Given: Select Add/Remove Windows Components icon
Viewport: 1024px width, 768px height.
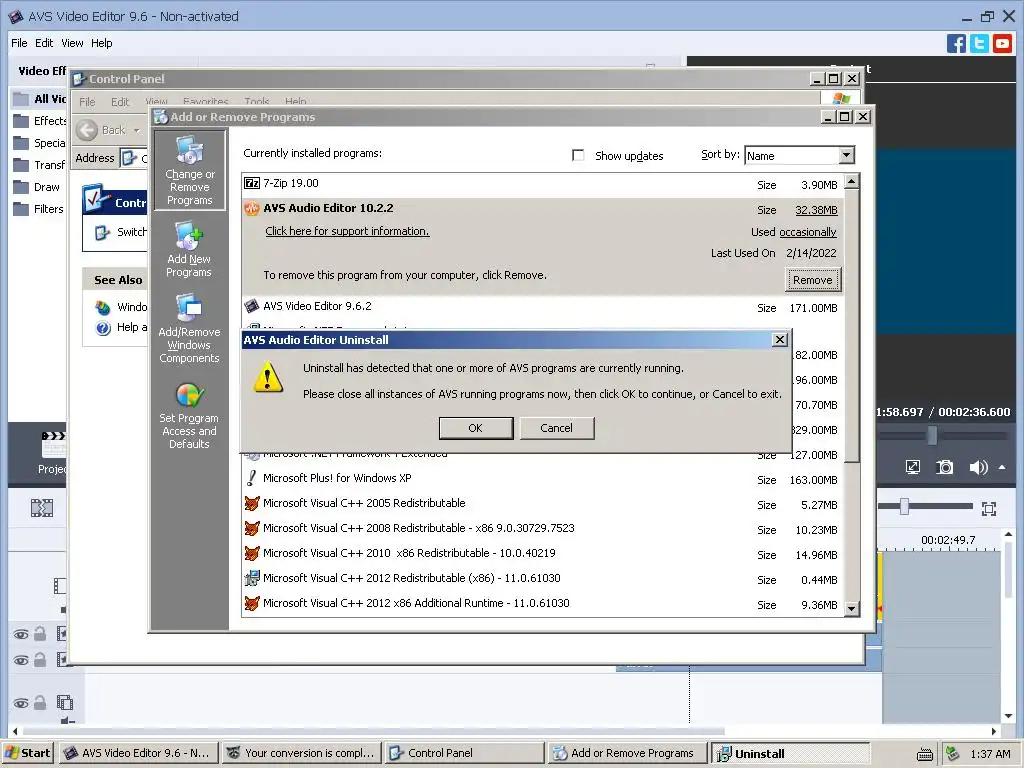Looking at the screenshot, I should pos(189,329).
